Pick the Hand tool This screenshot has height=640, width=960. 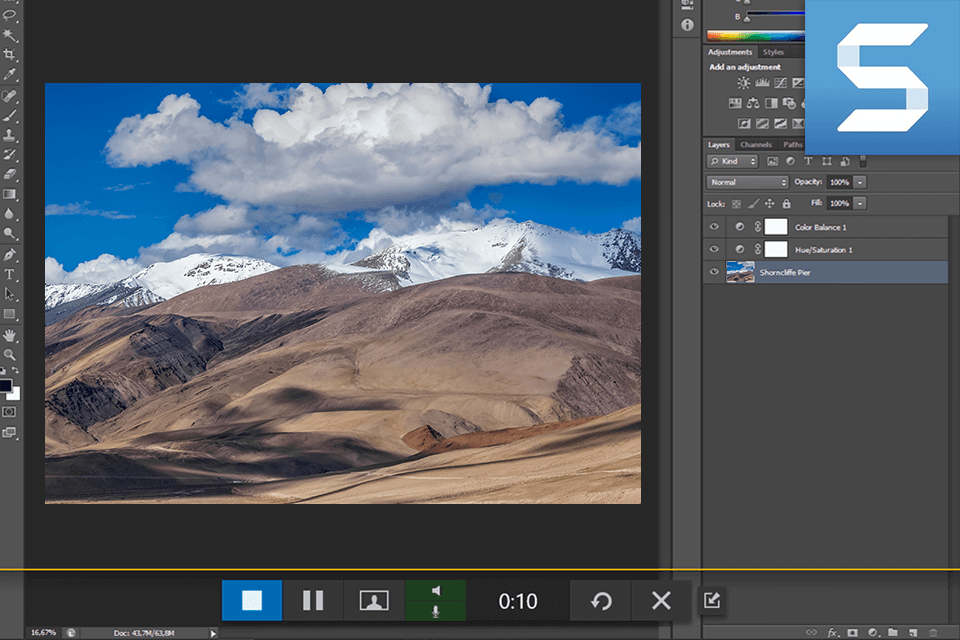point(10,337)
